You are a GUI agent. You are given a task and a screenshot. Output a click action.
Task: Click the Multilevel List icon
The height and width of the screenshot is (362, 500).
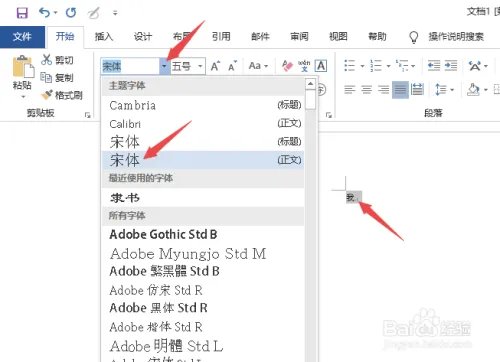click(x=402, y=66)
